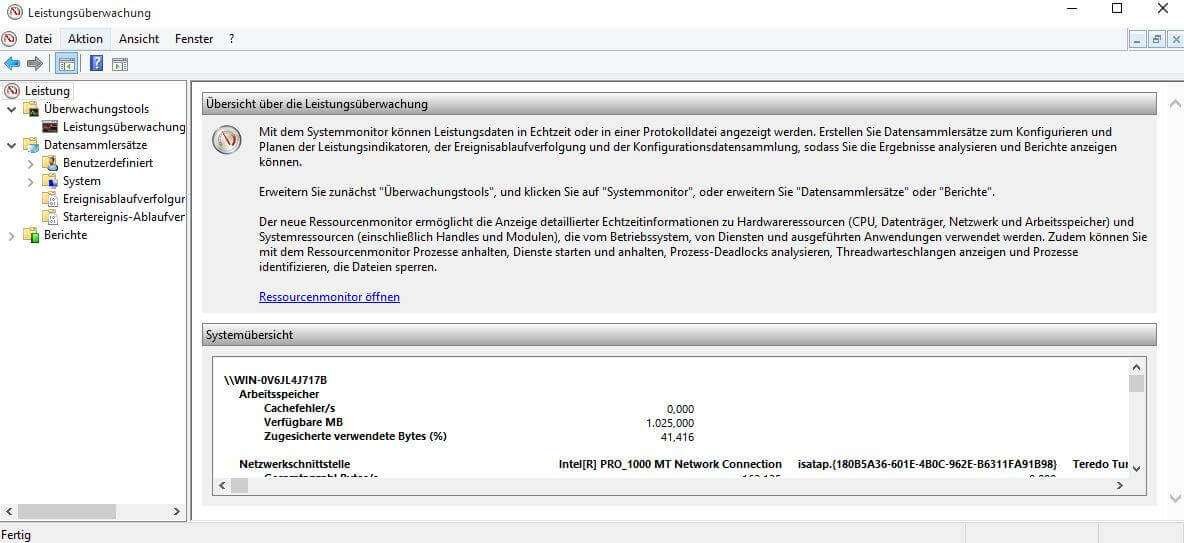Click the tree pane scroll-right arrow
The width and height of the screenshot is (1184, 543).
coord(177,511)
